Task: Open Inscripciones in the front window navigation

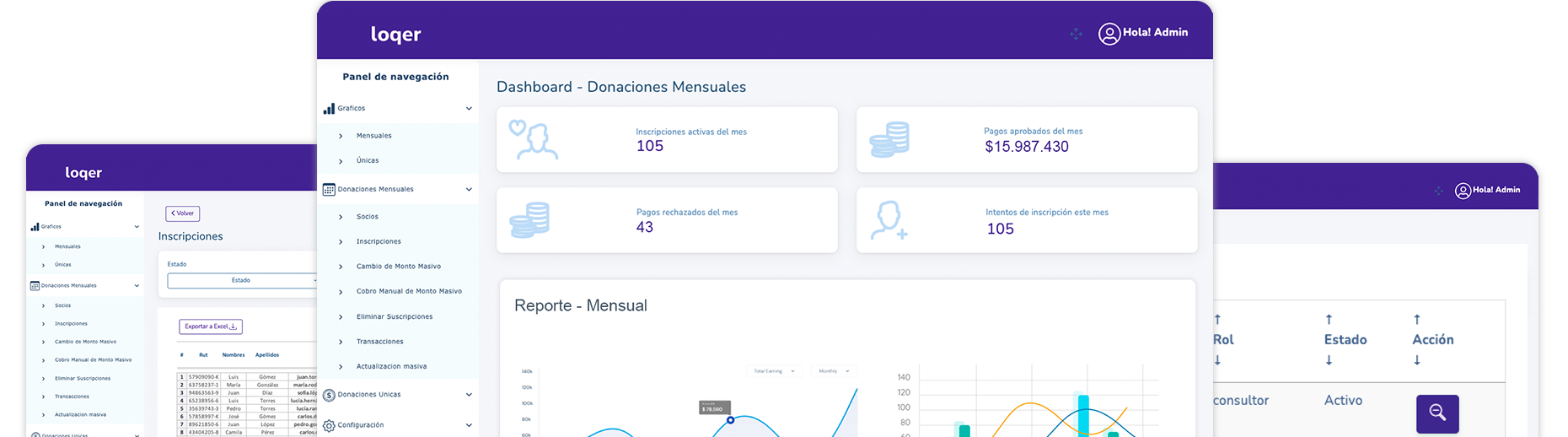Action: coord(379,241)
